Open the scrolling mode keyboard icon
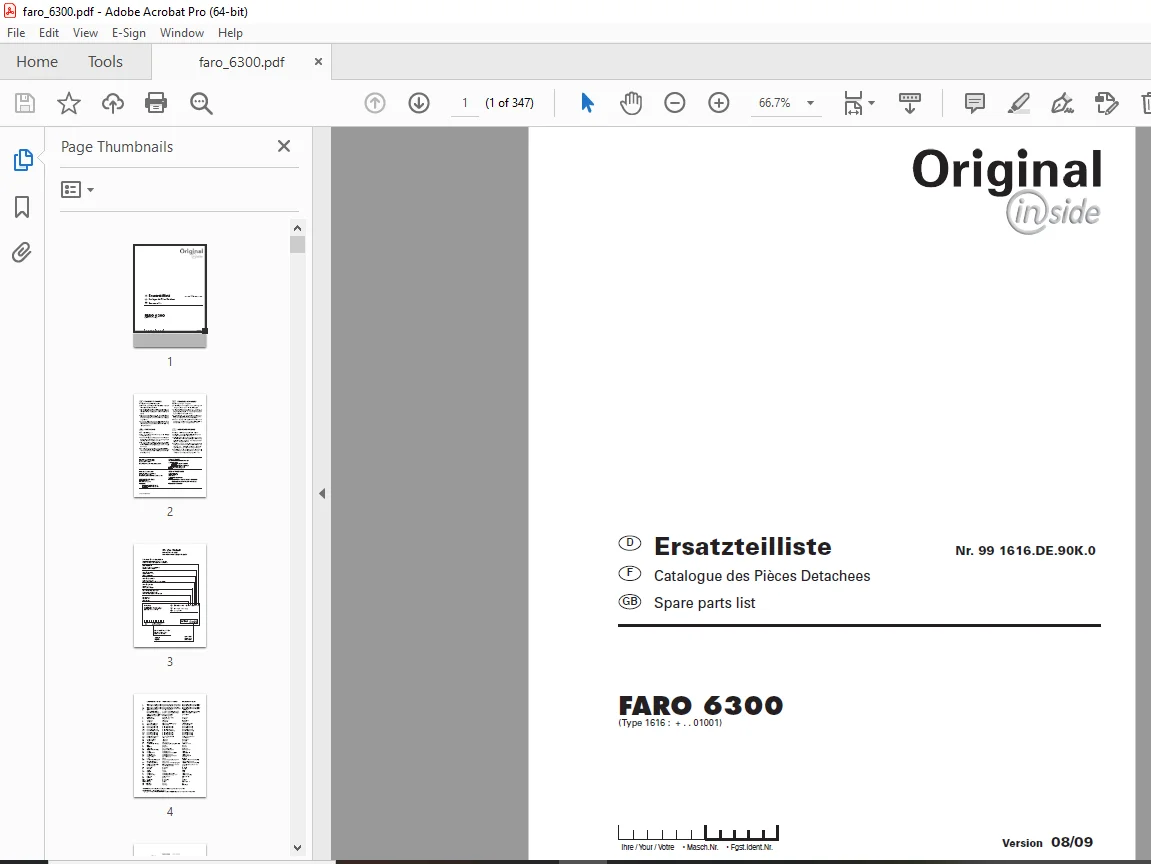The image size is (1151, 864). tap(909, 103)
